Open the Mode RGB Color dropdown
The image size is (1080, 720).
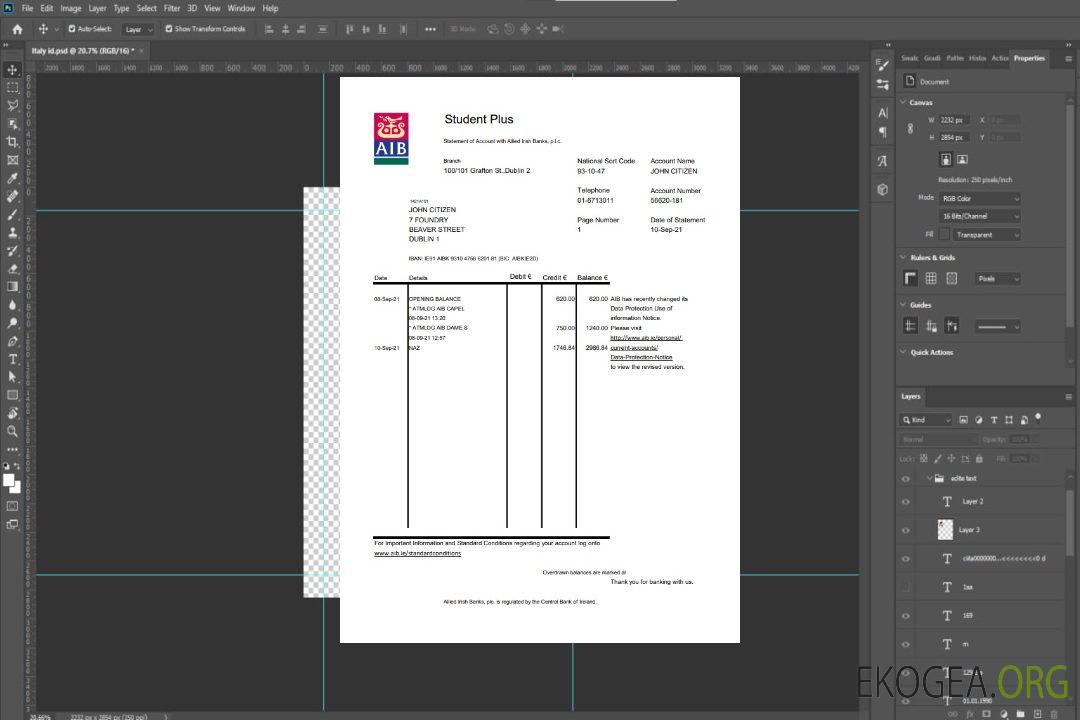pos(979,198)
